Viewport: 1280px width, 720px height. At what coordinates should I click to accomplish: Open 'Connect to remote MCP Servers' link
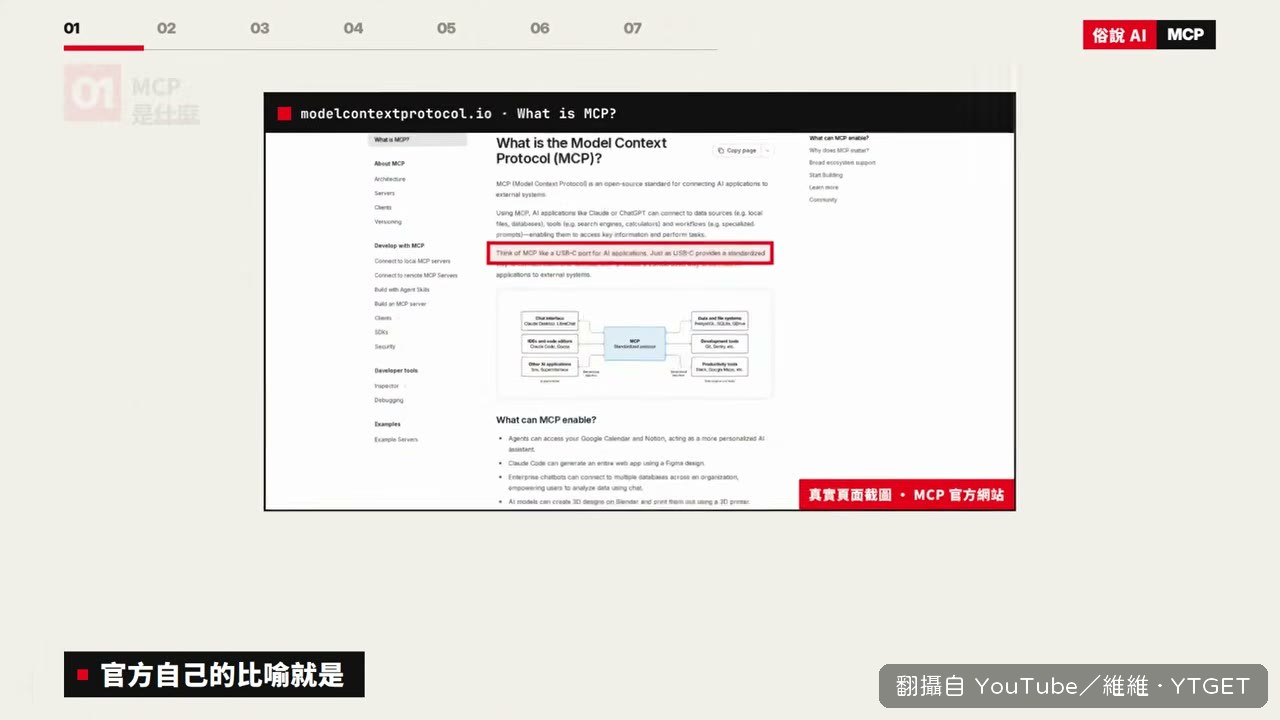[416, 275]
